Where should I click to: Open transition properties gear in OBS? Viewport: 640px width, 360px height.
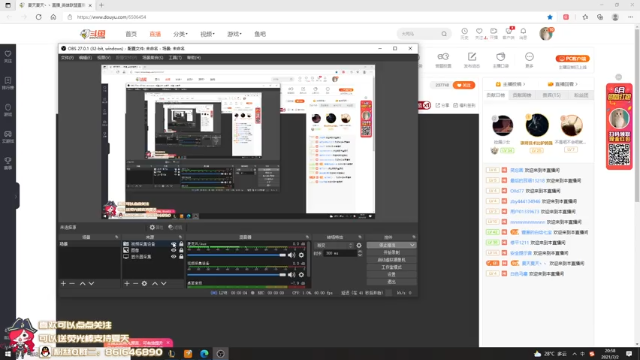pos(359,245)
